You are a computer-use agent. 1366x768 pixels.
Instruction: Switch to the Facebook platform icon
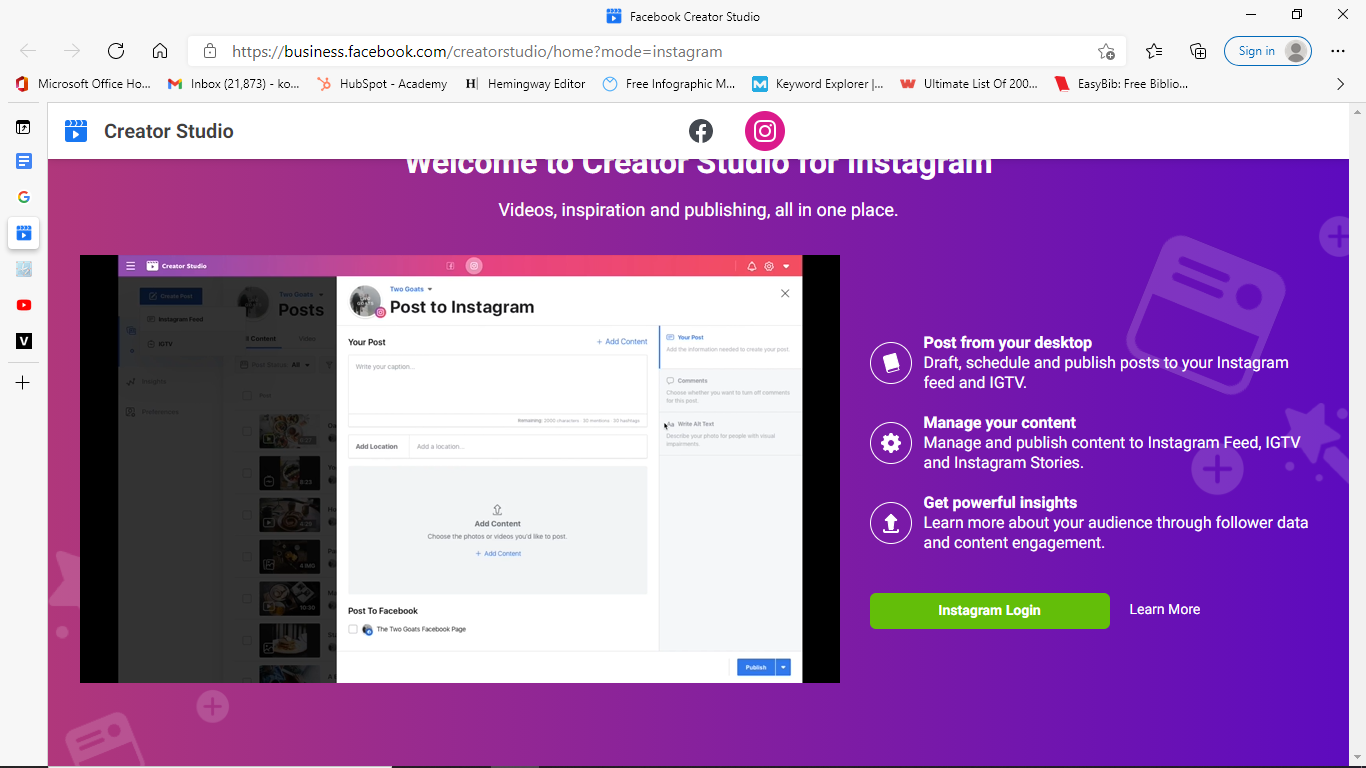[701, 131]
